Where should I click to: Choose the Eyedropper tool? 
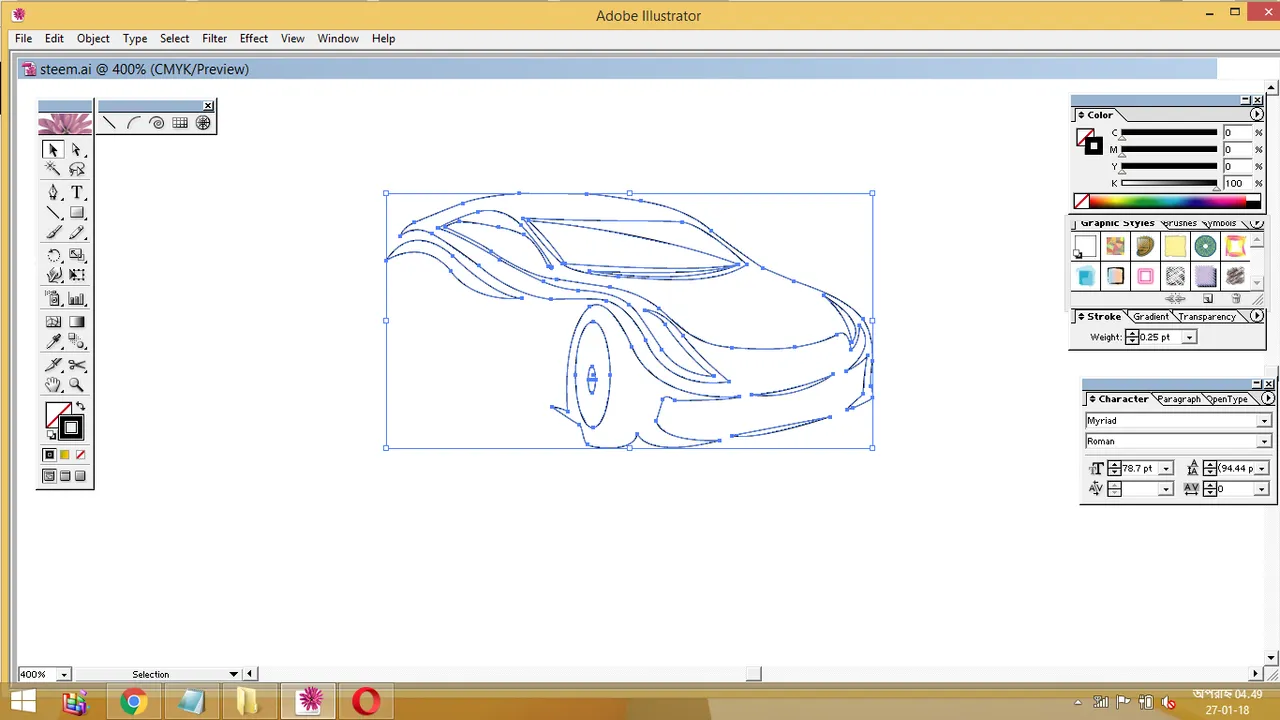pos(53,342)
